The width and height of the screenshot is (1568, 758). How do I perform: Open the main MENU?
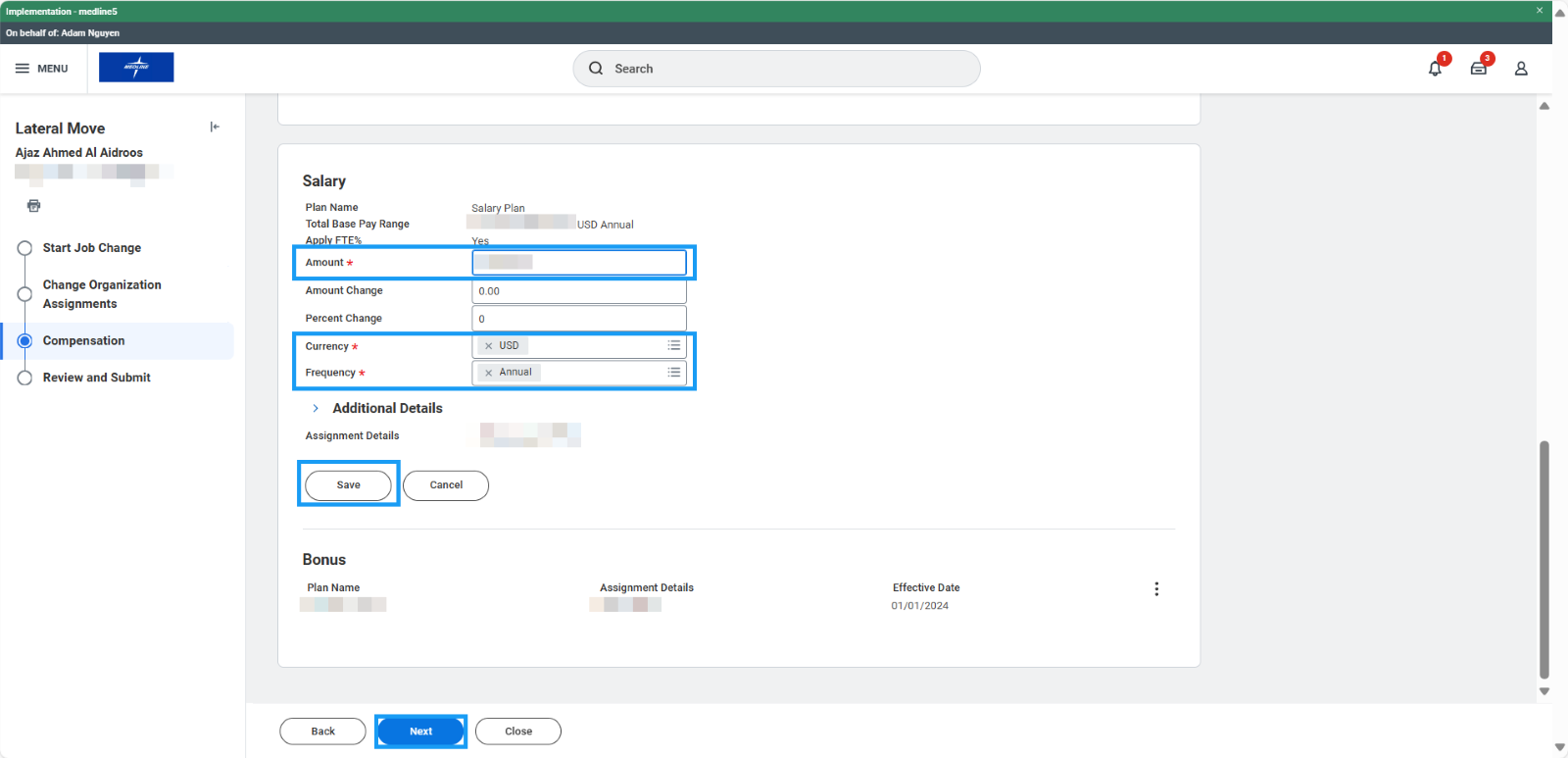(42, 69)
